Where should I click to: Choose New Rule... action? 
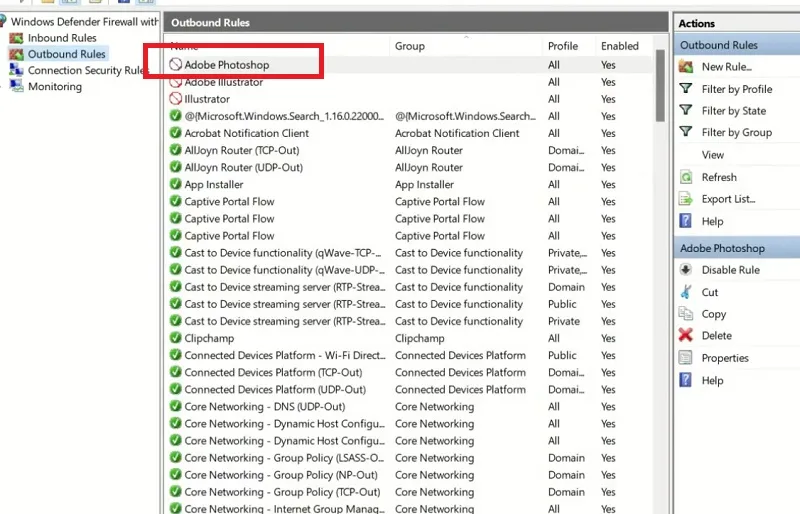pyautogui.click(x=727, y=67)
